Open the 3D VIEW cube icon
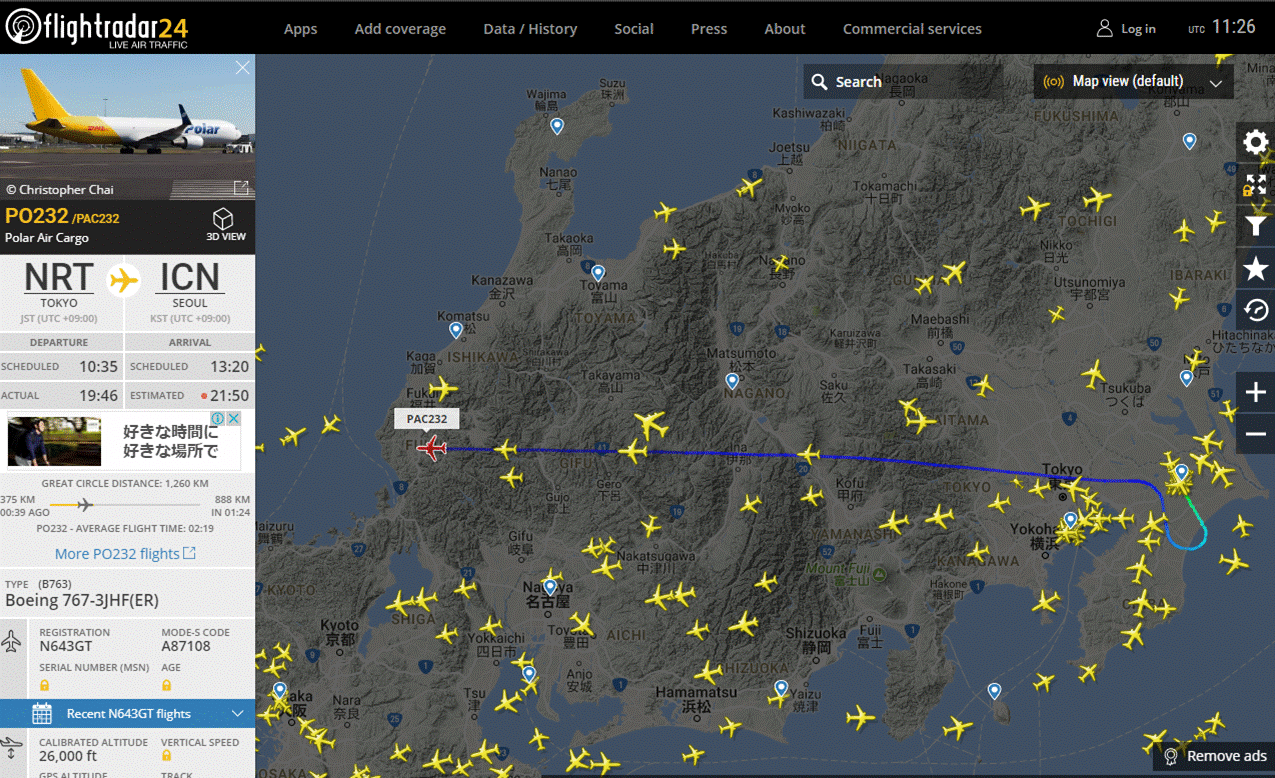The width and height of the screenshot is (1275, 778). (x=223, y=220)
